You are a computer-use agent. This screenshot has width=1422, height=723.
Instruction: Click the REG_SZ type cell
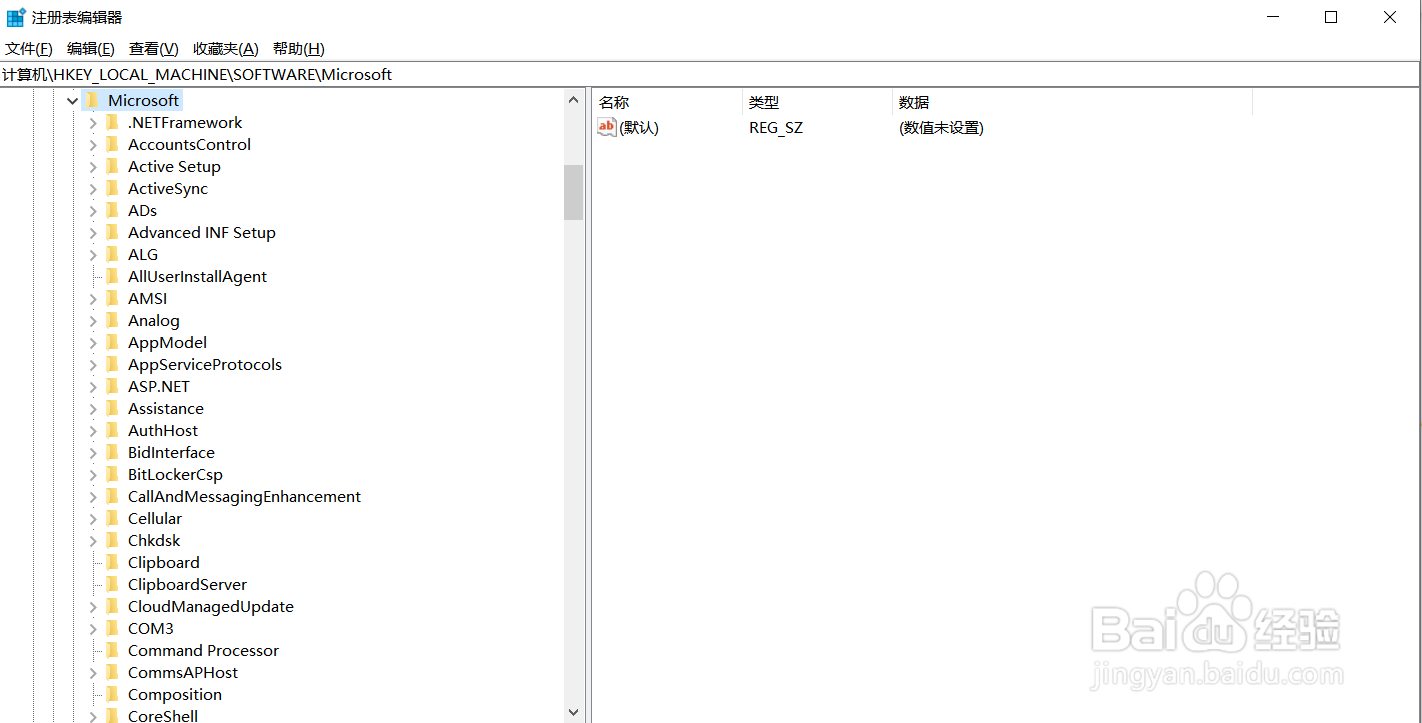[x=776, y=128]
